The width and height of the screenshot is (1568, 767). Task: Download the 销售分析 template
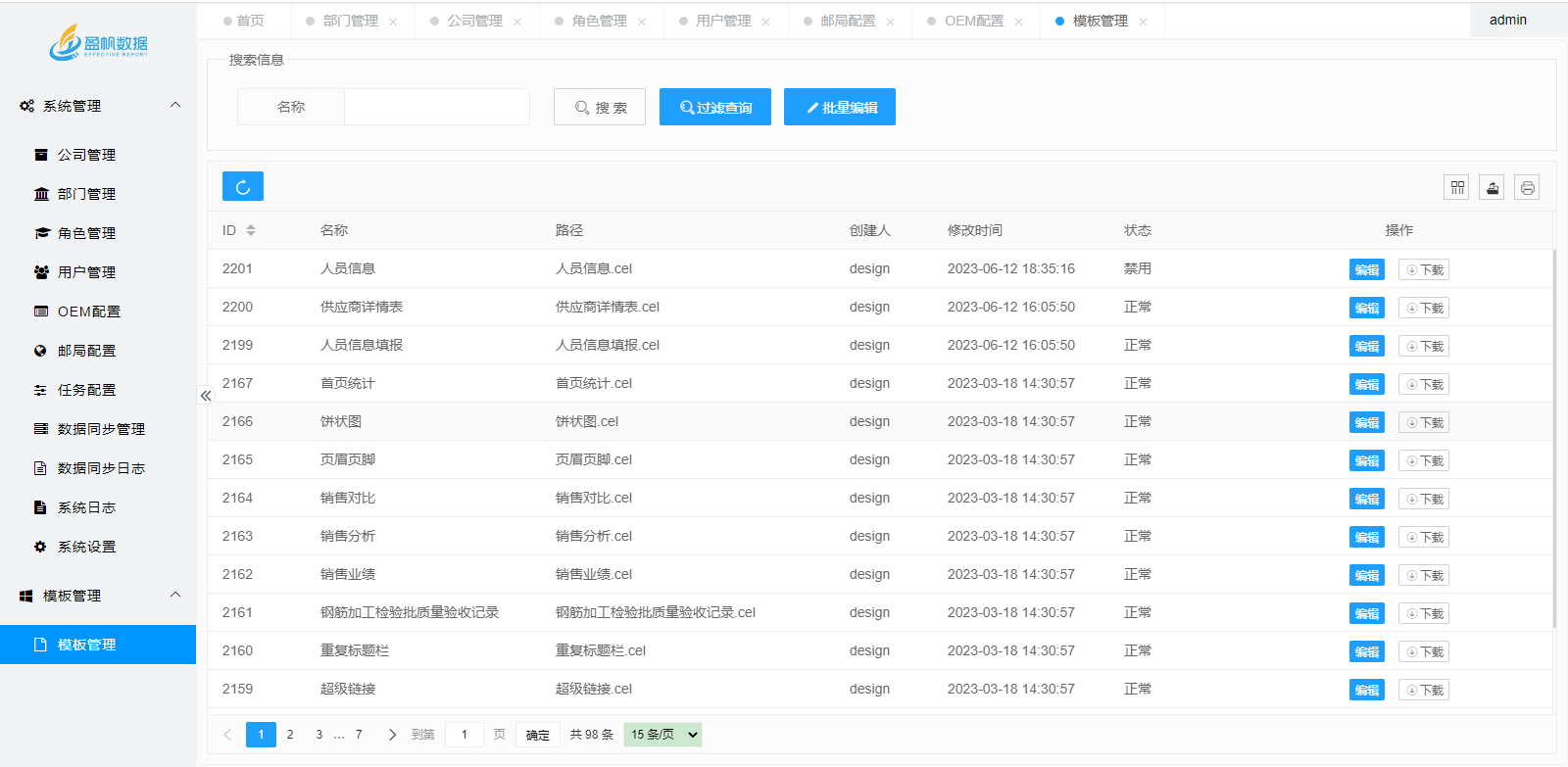[1424, 537]
